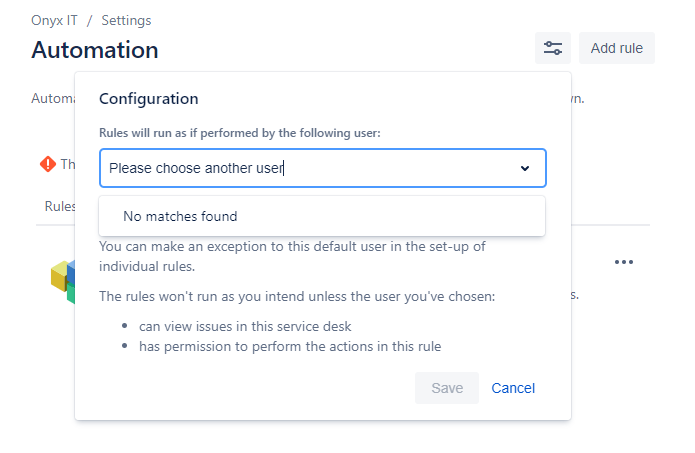
Task: Click the 'Rules will run as if performed' label
Action: pos(240,133)
